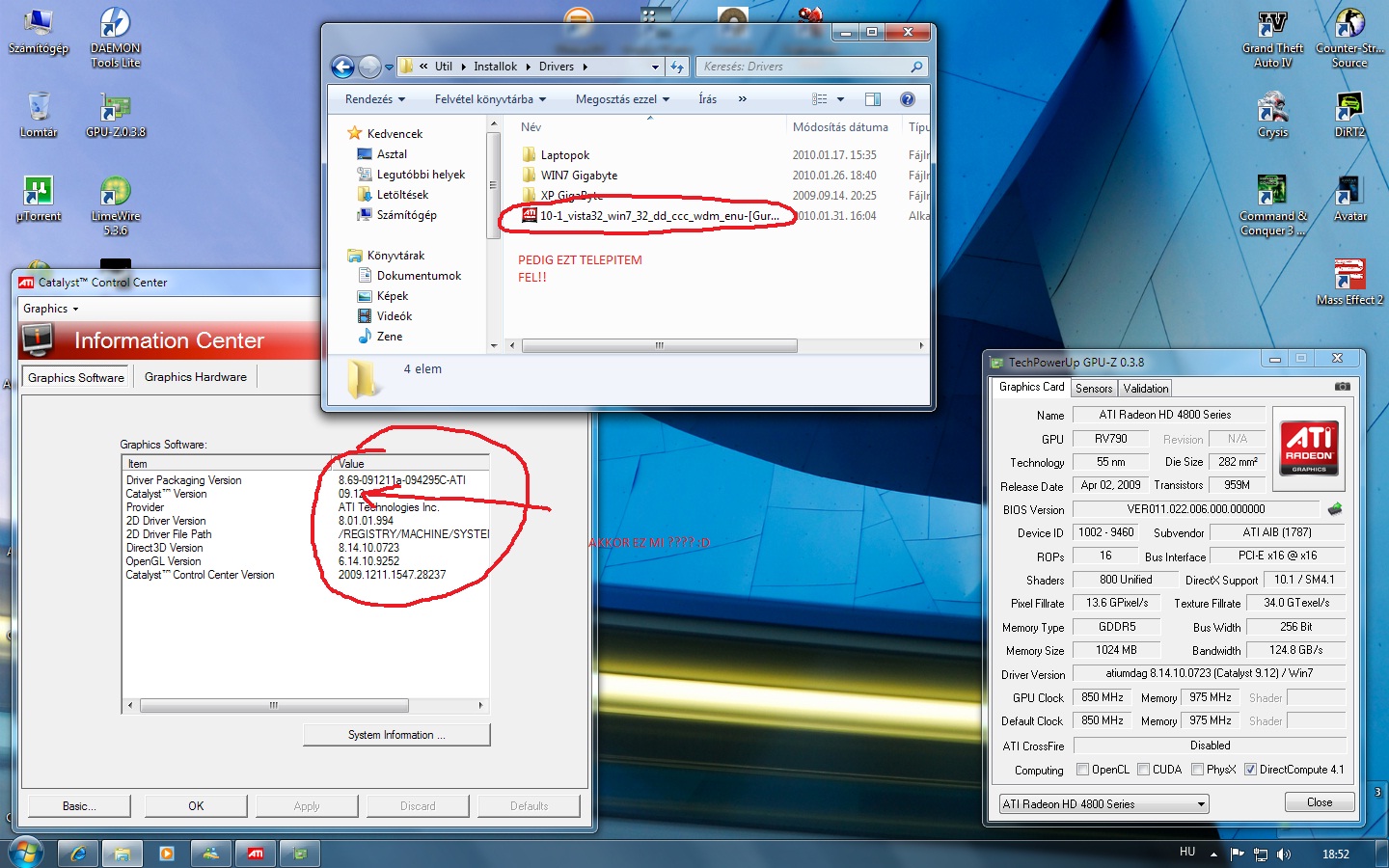This screenshot has width=1389, height=868.
Task: Switch to the ATI Catalyst taskbar button
Action: pos(256,854)
